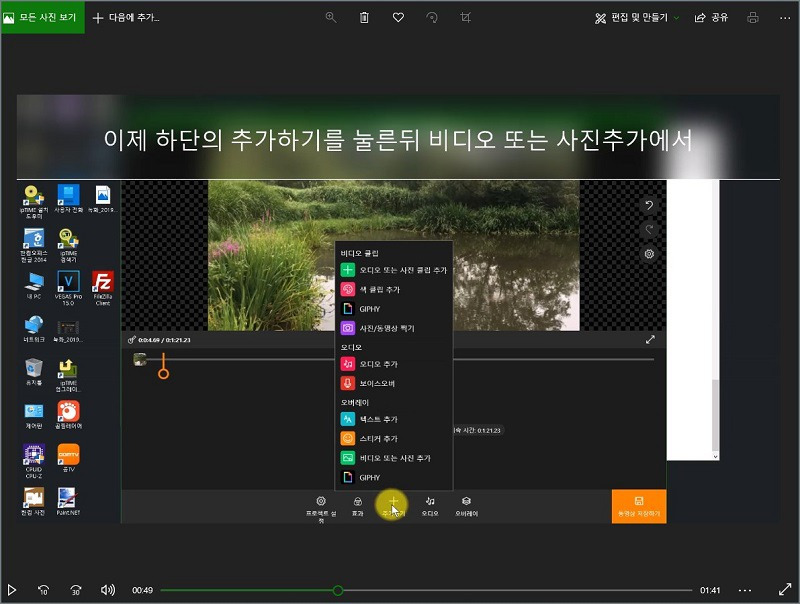Click the zoom magnifier icon in top toolbar
Viewport: 800px width, 604px height.
pyautogui.click(x=331, y=17)
